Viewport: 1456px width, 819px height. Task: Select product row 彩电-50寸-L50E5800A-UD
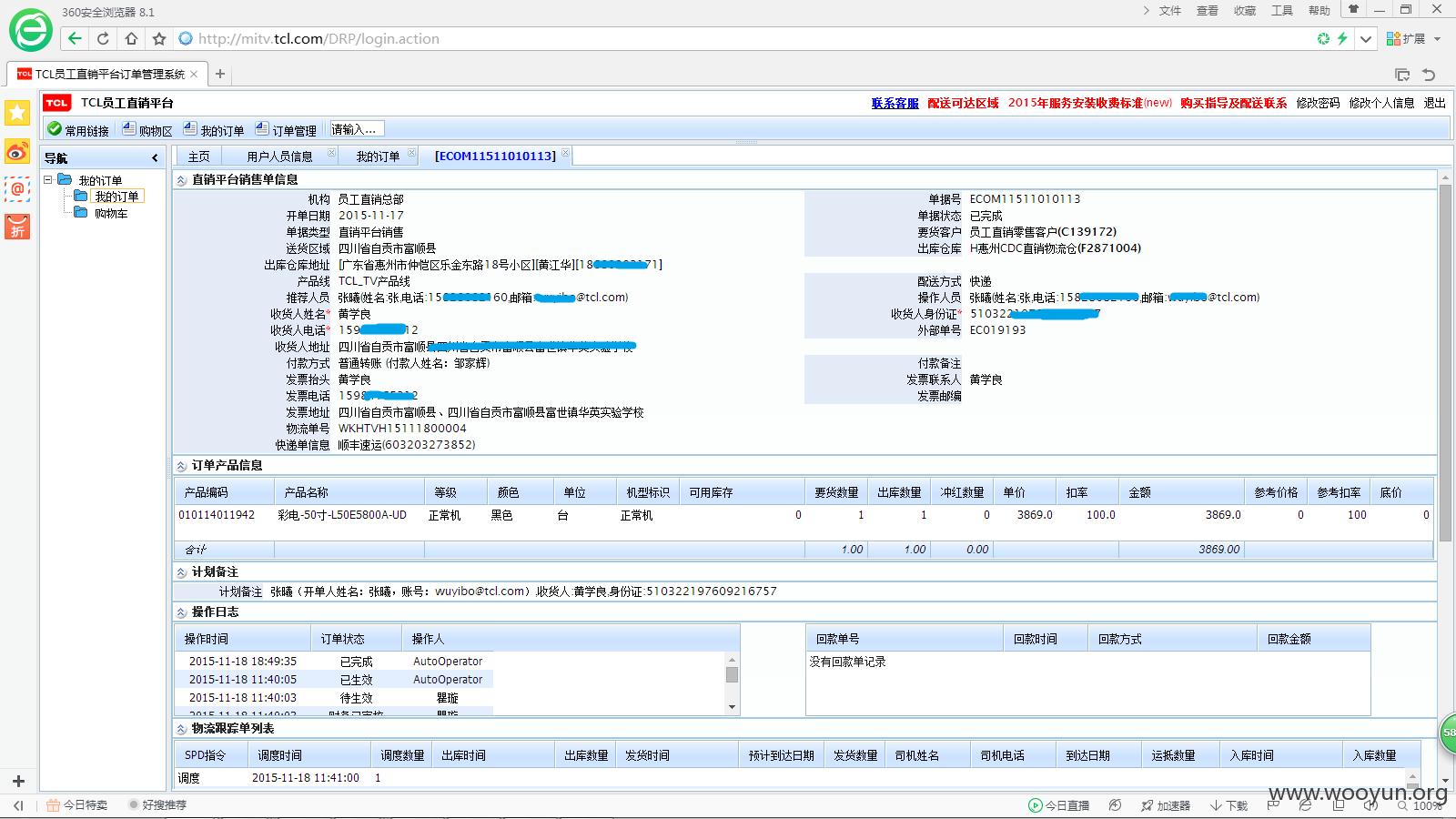(804, 515)
